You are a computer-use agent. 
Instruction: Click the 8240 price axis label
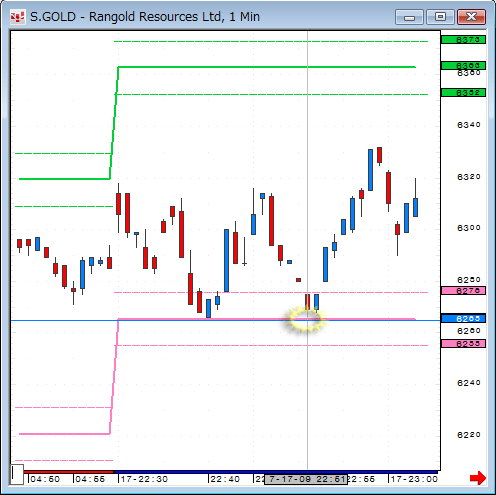[x=469, y=383]
